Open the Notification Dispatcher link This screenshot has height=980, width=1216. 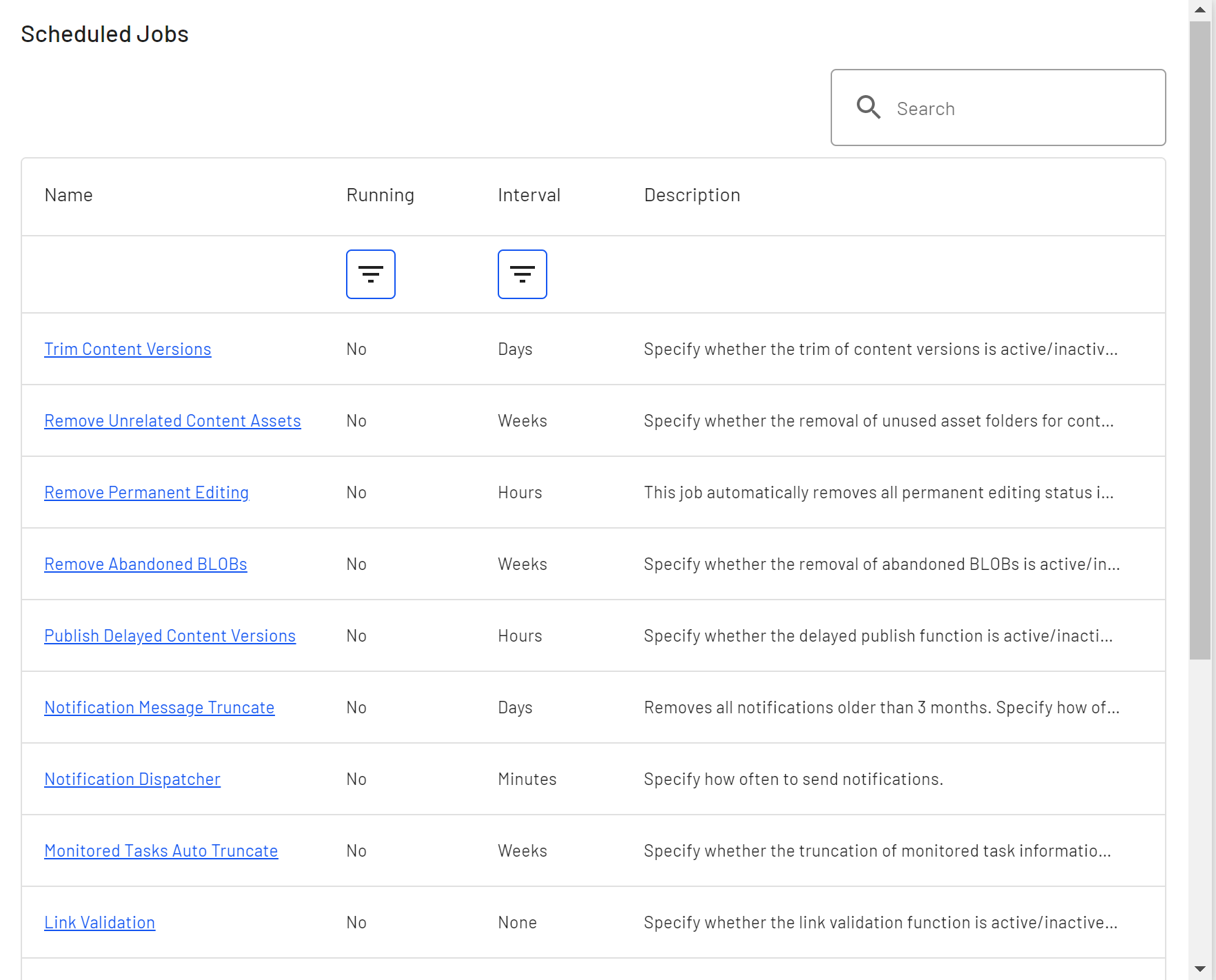[132, 779]
